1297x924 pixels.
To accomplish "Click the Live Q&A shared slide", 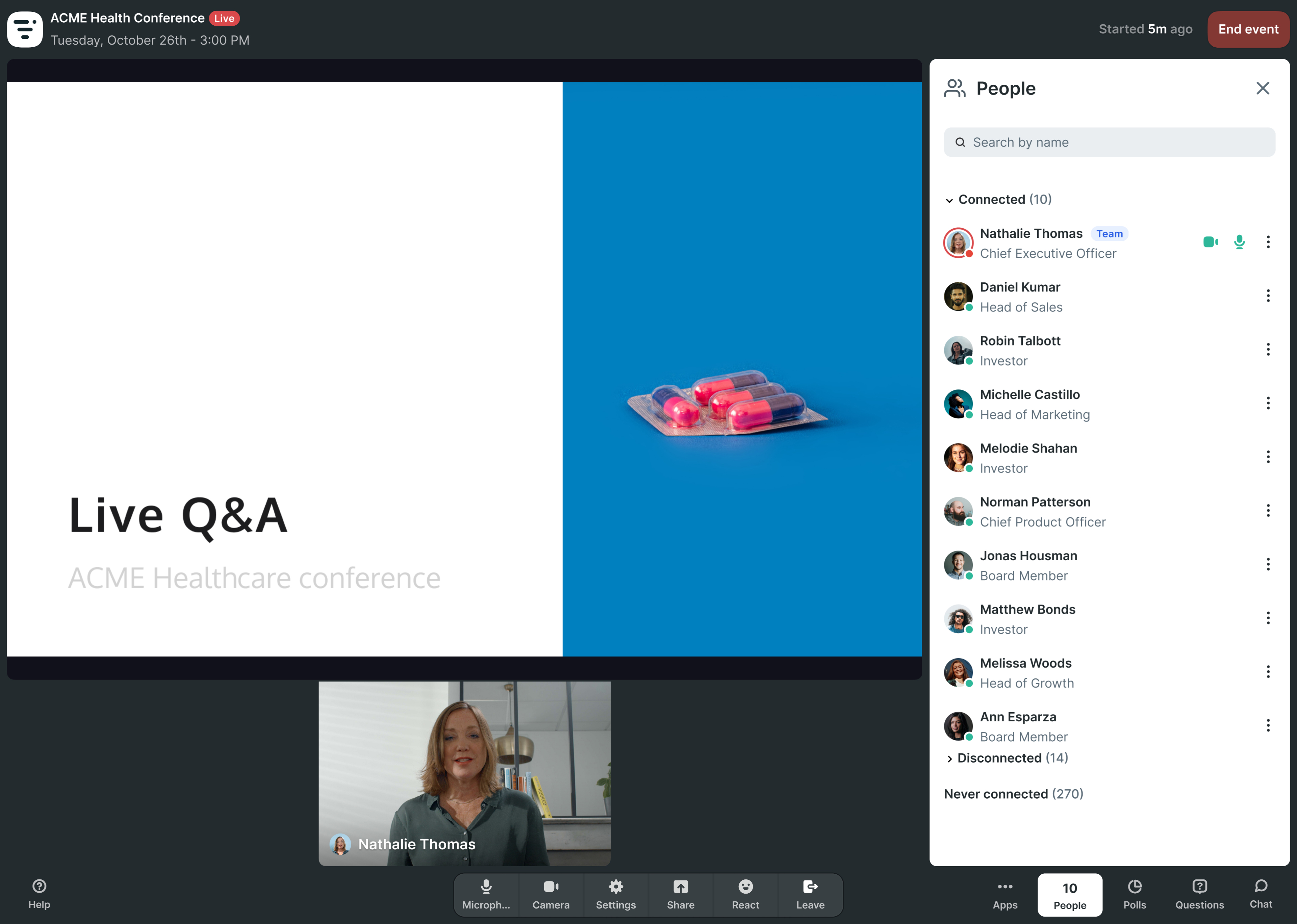I will coord(464,369).
